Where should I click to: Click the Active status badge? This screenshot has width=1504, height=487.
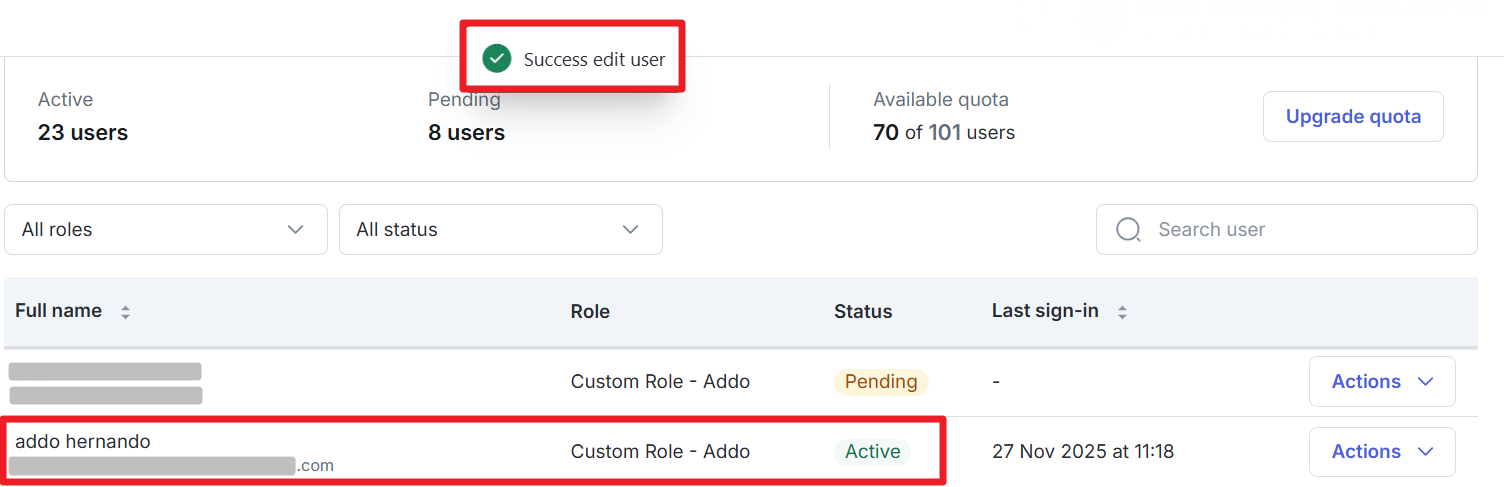click(872, 452)
